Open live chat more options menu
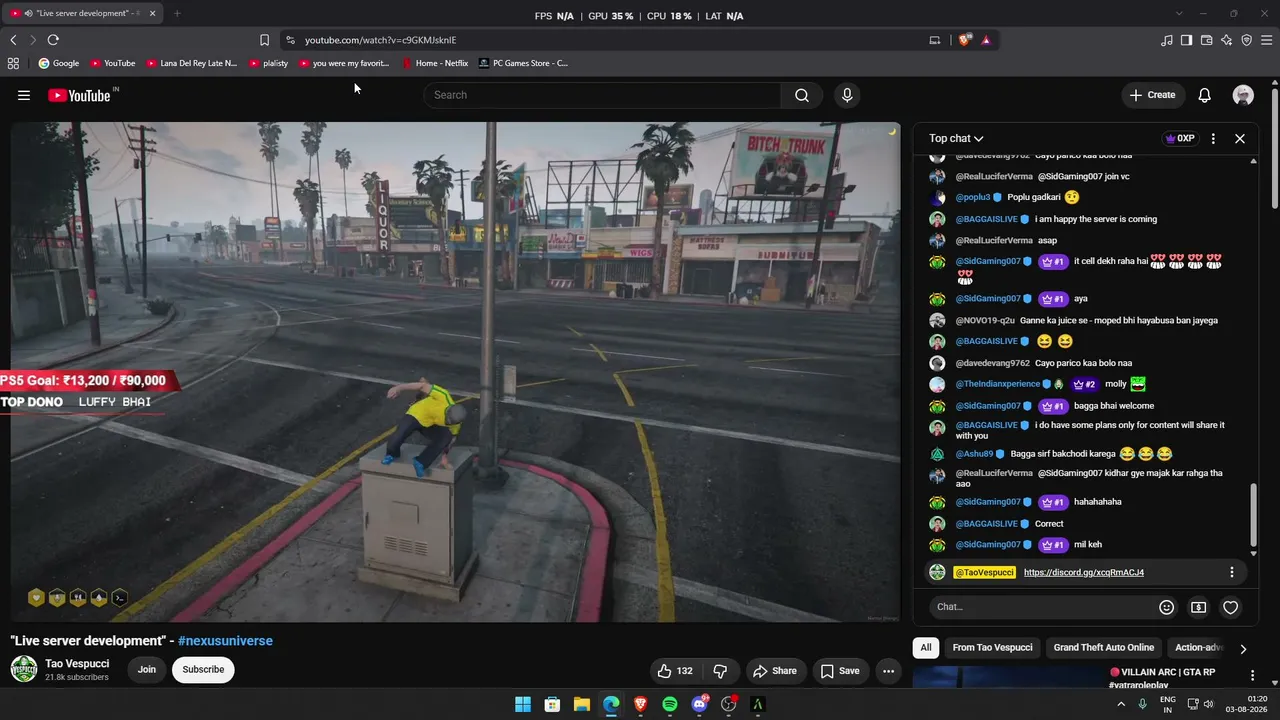The height and width of the screenshot is (720, 1280). [1213, 139]
